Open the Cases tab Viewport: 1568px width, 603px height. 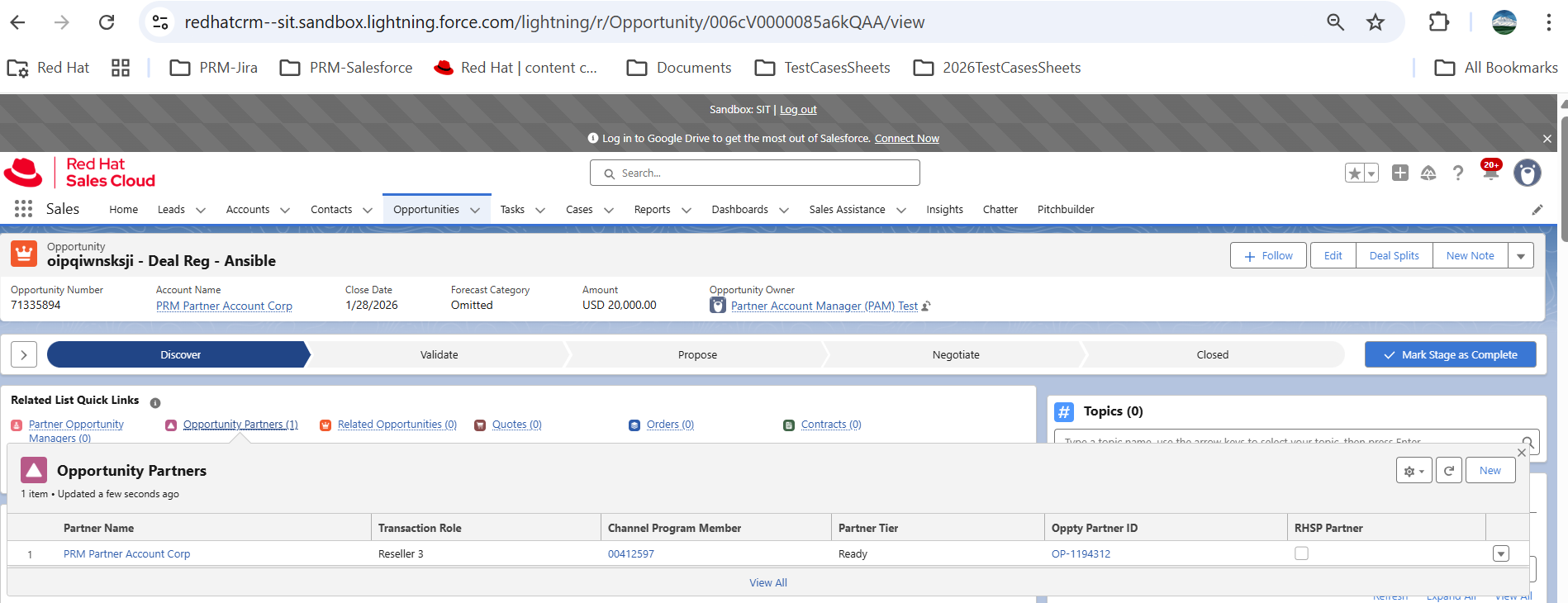click(579, 210)
